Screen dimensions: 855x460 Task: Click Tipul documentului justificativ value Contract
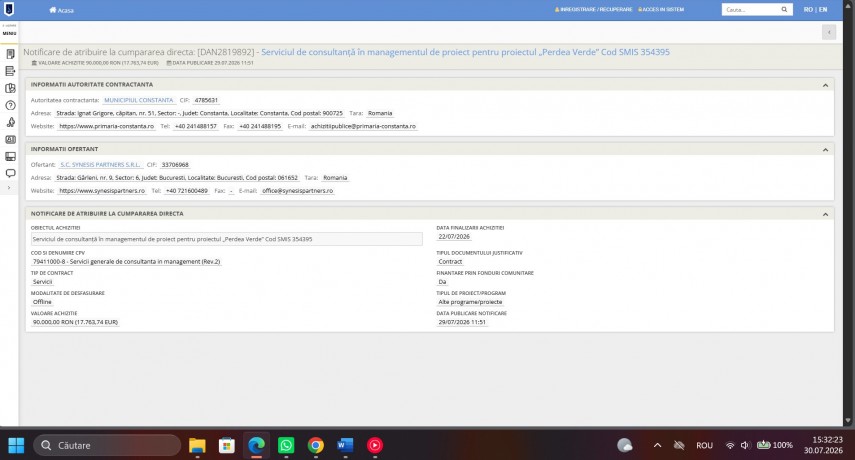(450, 262)
